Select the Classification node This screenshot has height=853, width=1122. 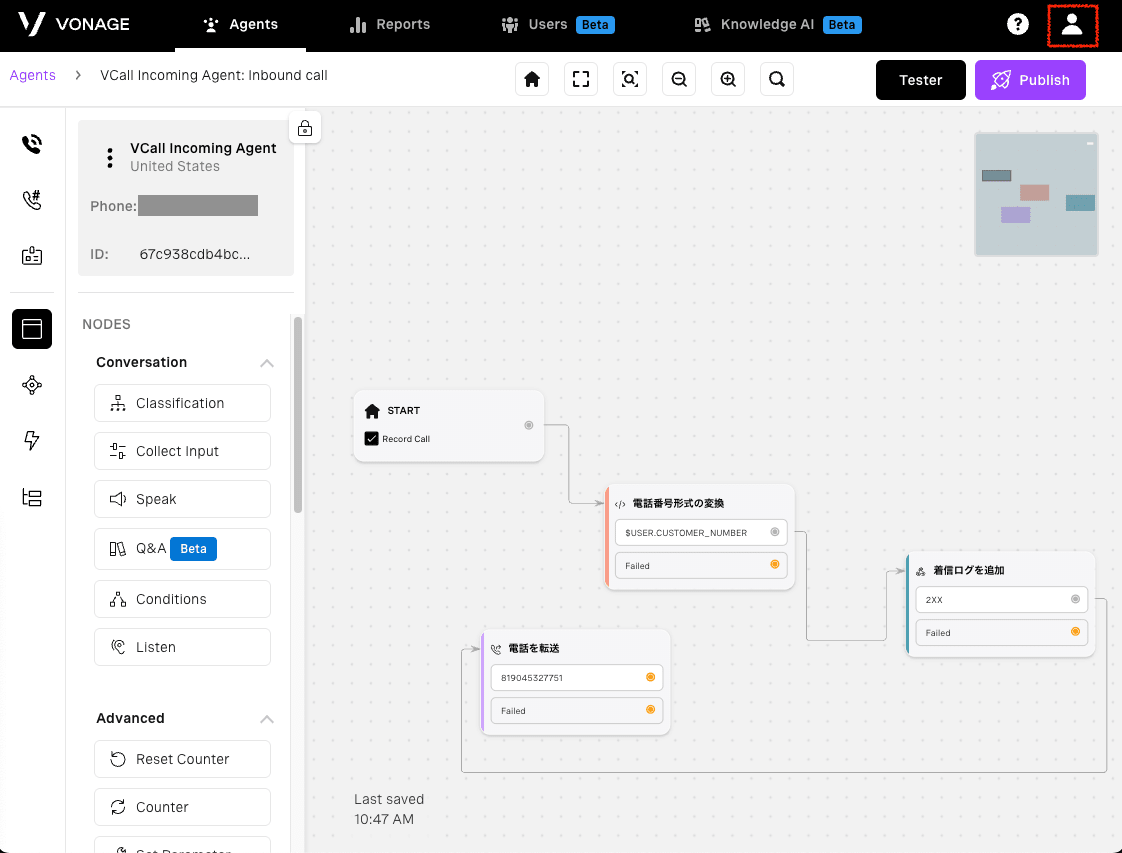pos(182,403)
